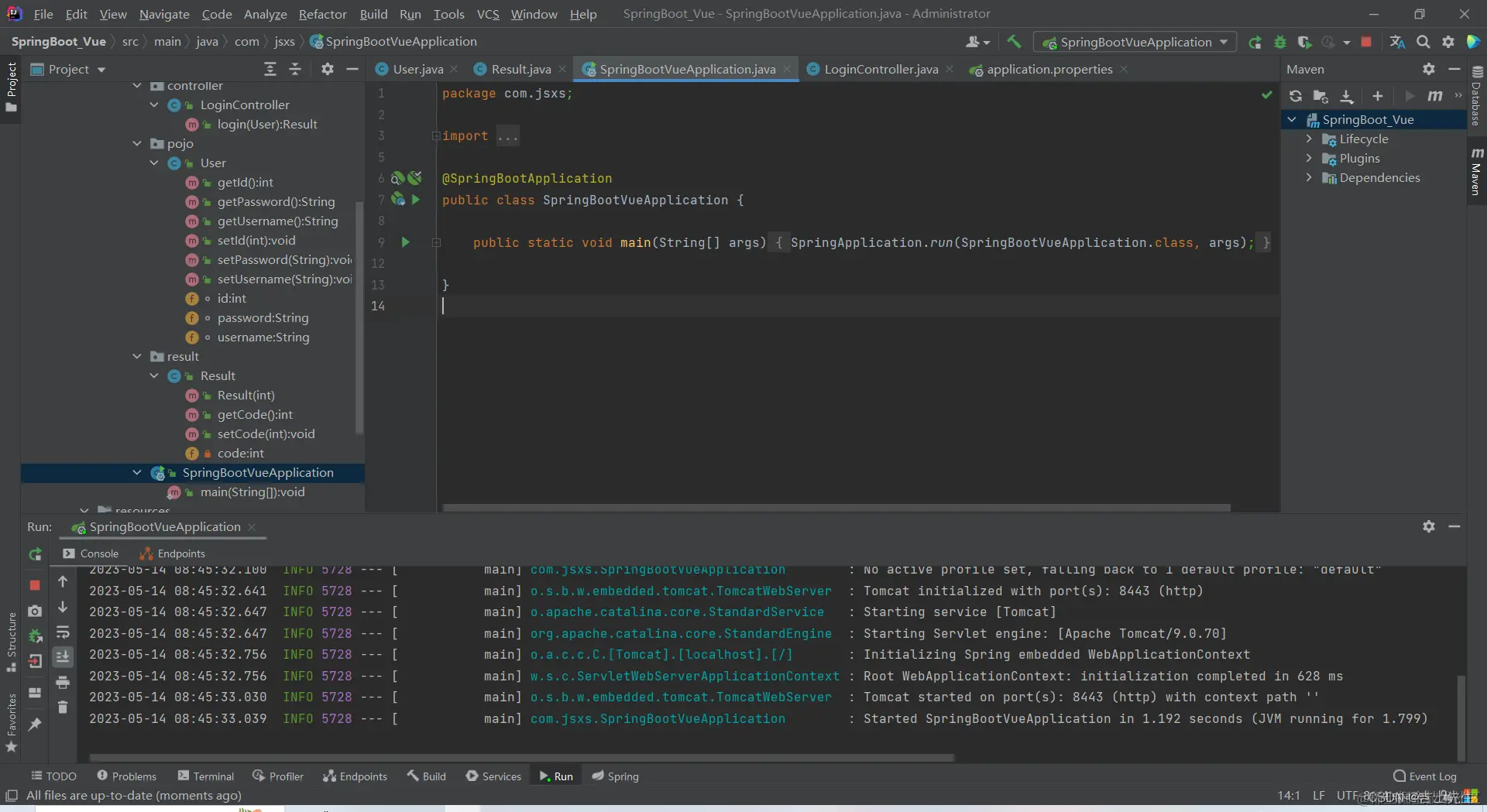
Task: Toggle soft-wrap in the Run console
Action: pos(64,632)
